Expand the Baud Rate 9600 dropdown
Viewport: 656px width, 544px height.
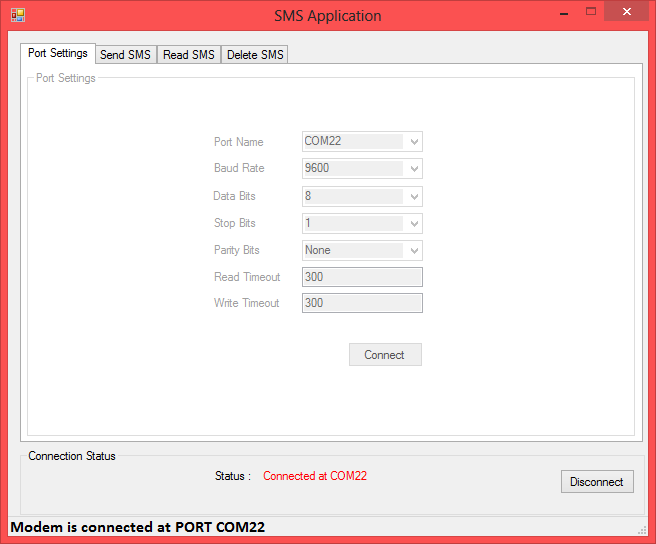click(362, 168)
